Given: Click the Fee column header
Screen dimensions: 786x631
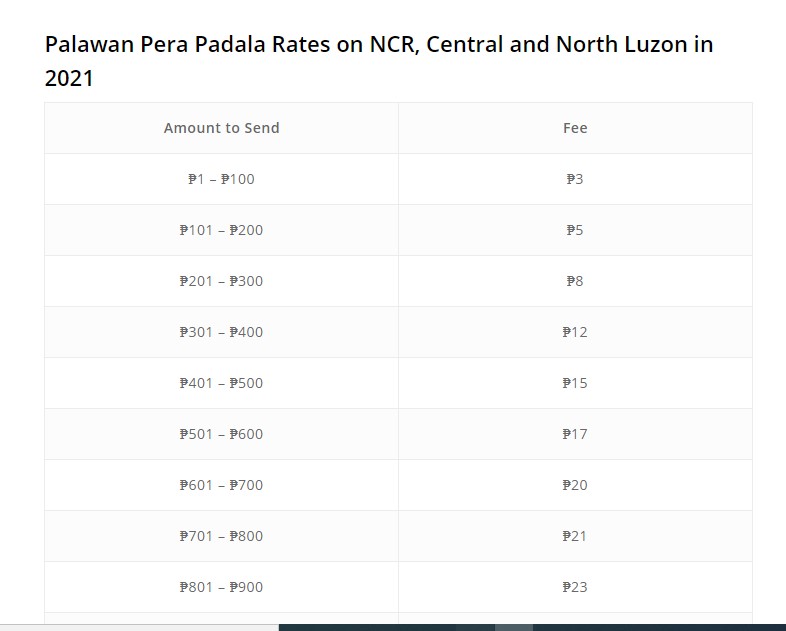Looking at the screenshot, I should [x=575, y=128].
